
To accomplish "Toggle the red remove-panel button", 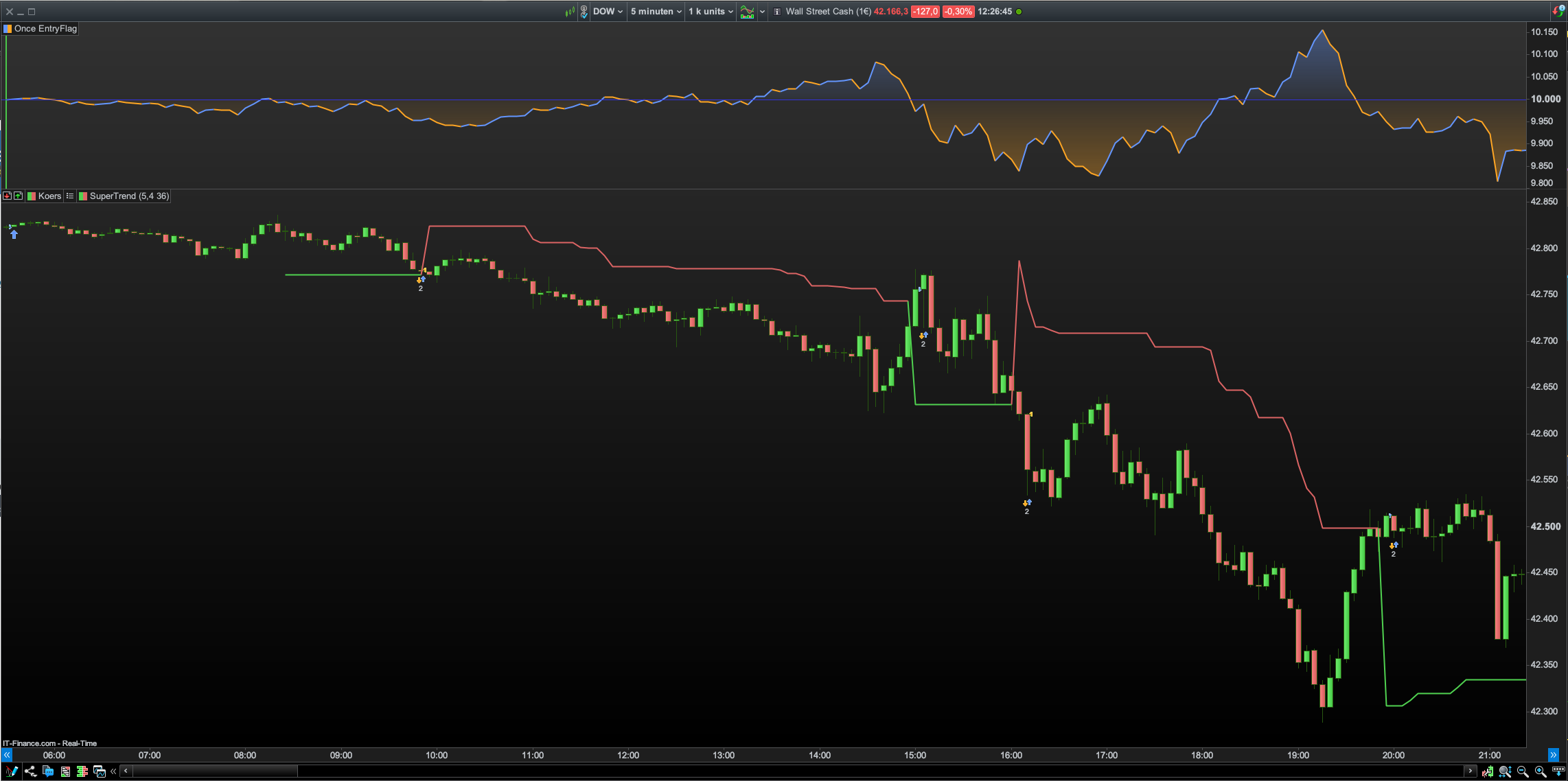I will point(7,196).
